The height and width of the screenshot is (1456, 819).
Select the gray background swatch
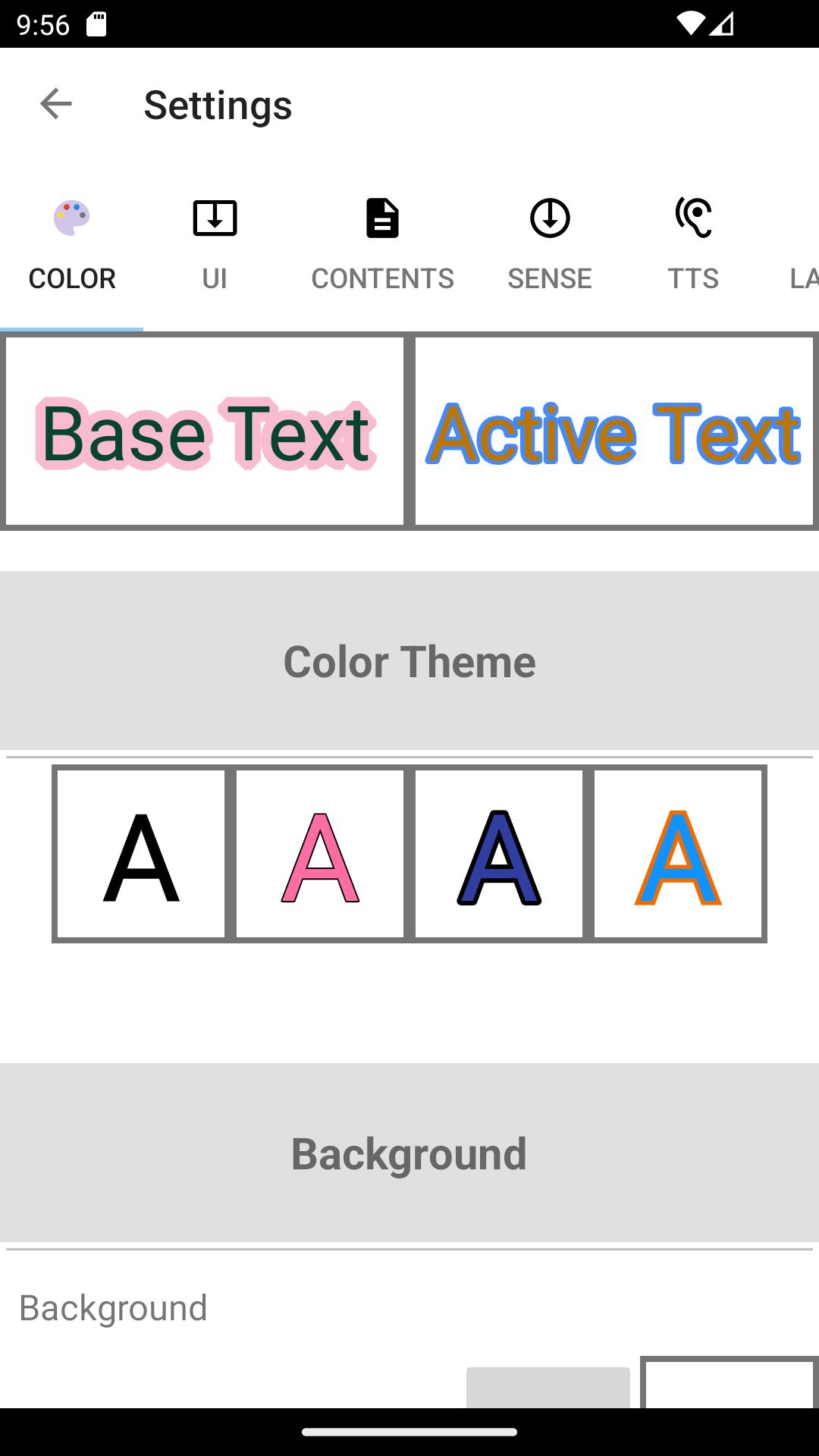(x=548, y=1388)
